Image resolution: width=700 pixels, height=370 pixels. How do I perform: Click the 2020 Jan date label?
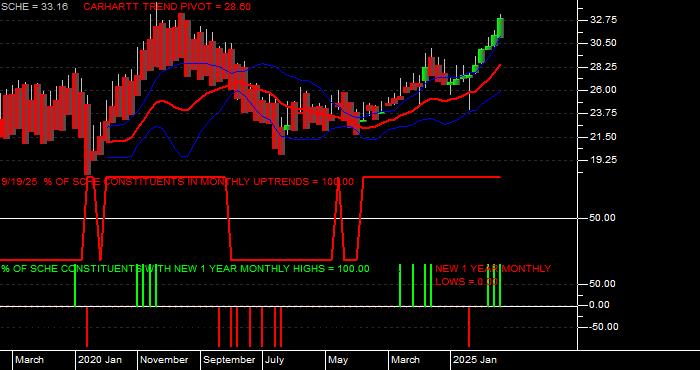[x=100, y=360]
